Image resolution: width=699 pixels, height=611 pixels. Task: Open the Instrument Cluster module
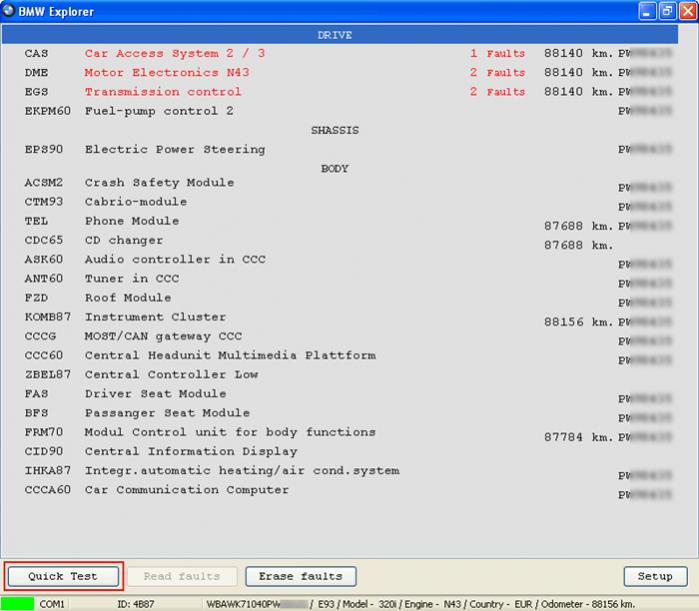point(340,317)
